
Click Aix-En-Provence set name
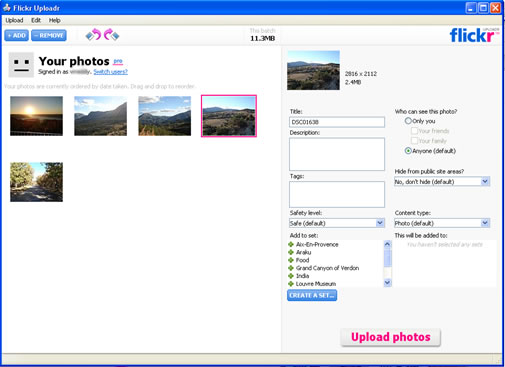(317, 244)
